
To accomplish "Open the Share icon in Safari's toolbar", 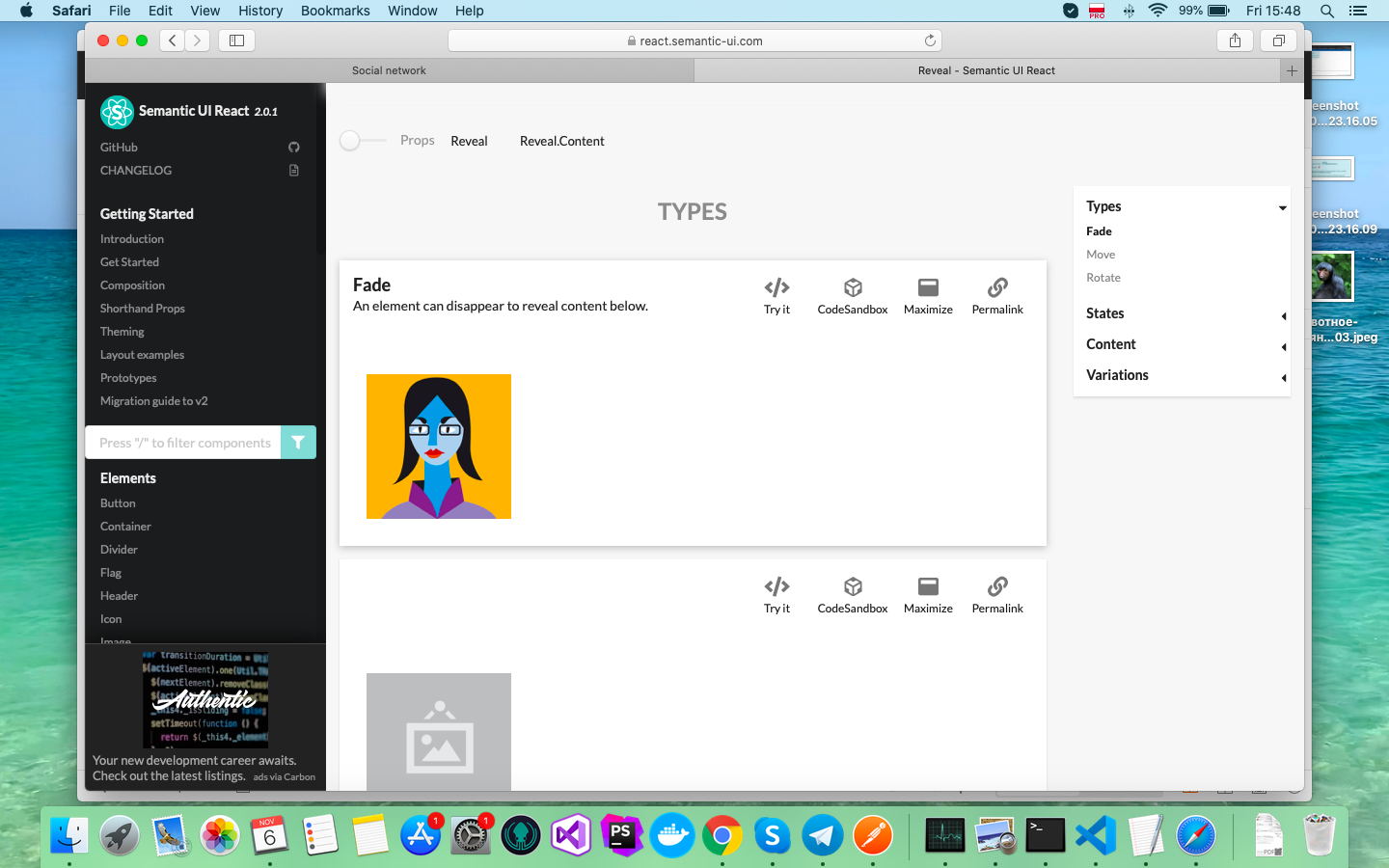I will (x=1235, y=41).
